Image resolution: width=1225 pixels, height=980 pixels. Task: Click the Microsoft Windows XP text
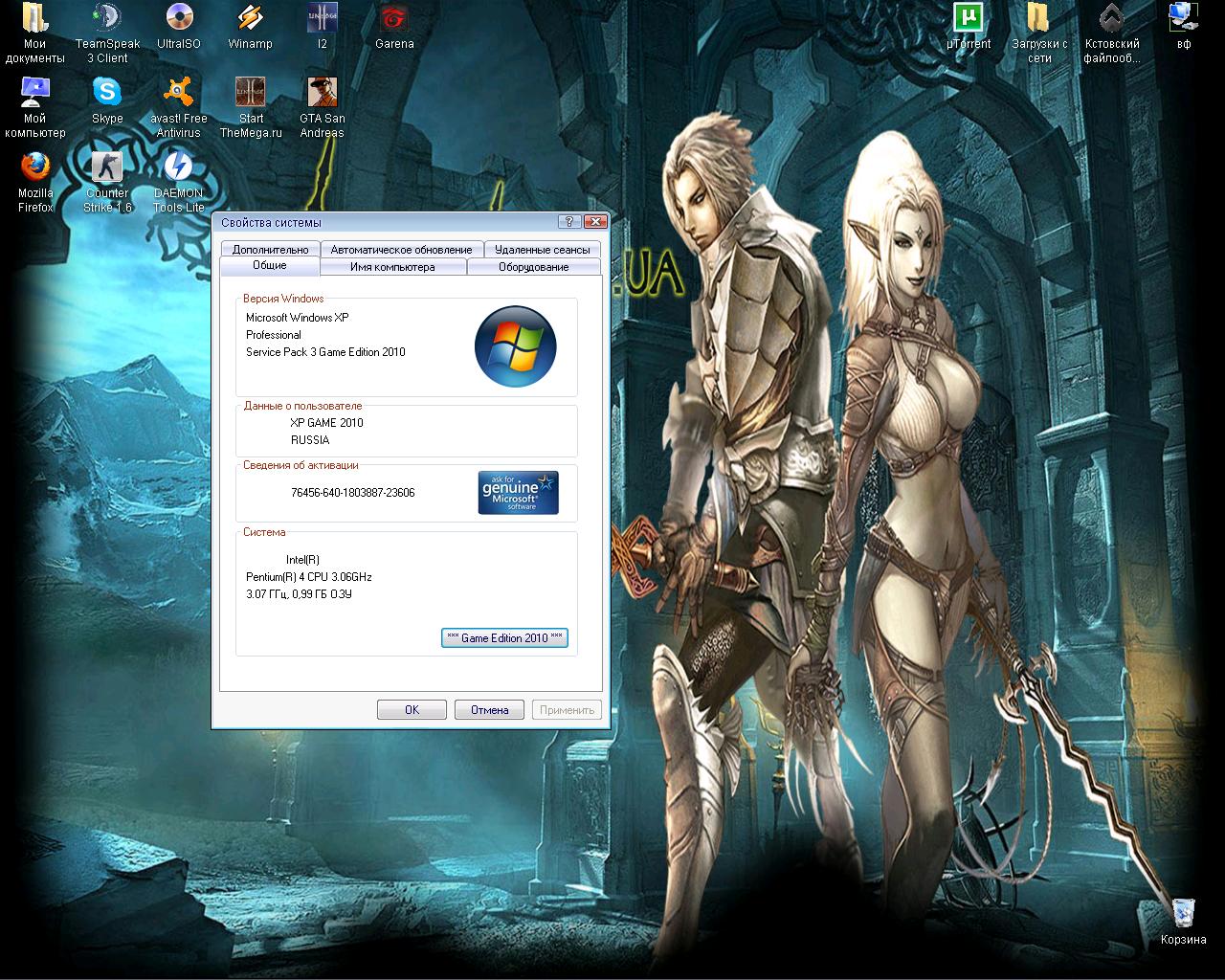click(x=298, y=318)
